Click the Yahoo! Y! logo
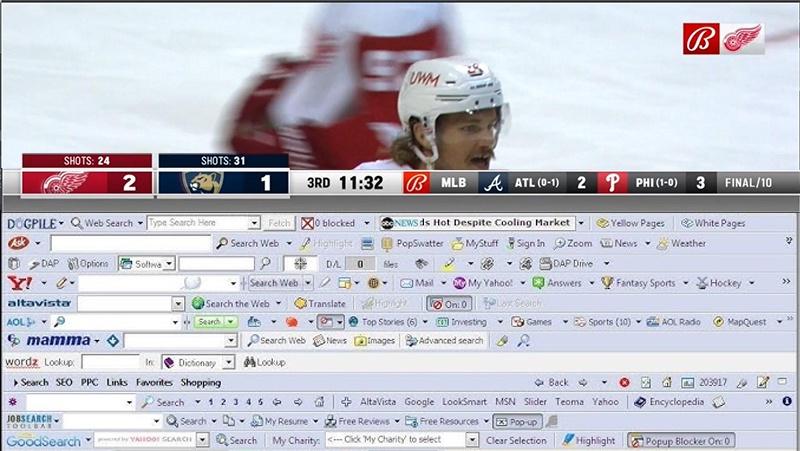This screenshot has width=800, height=451. (20, 283)
